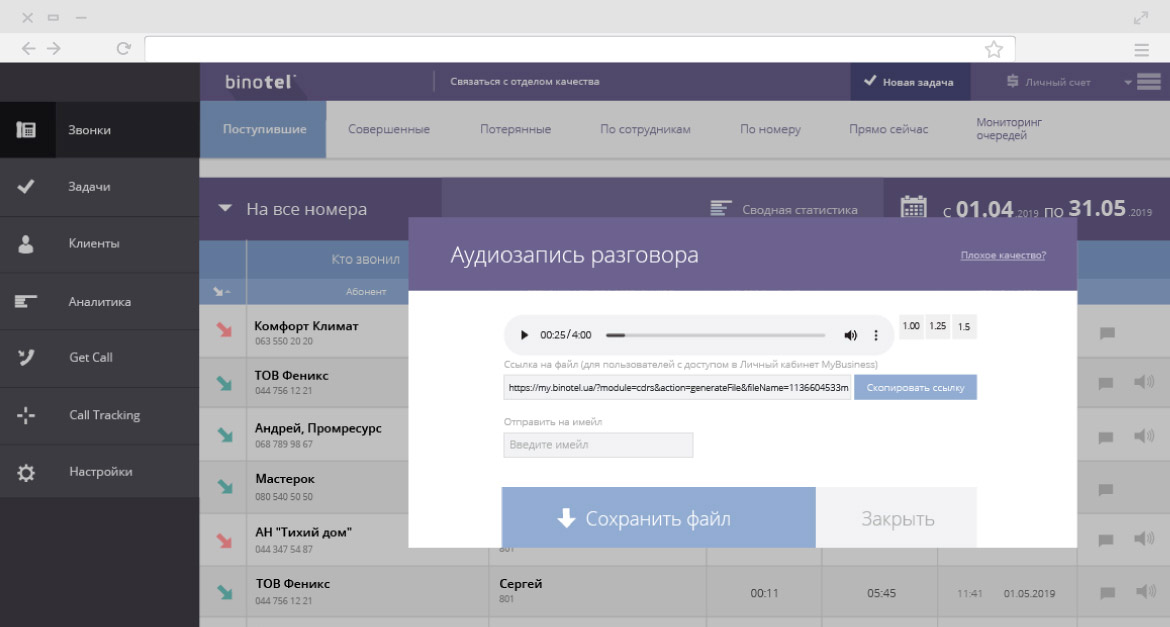
Task: Click the Get Call phone icon in sidebar
Action: point(27,357)
